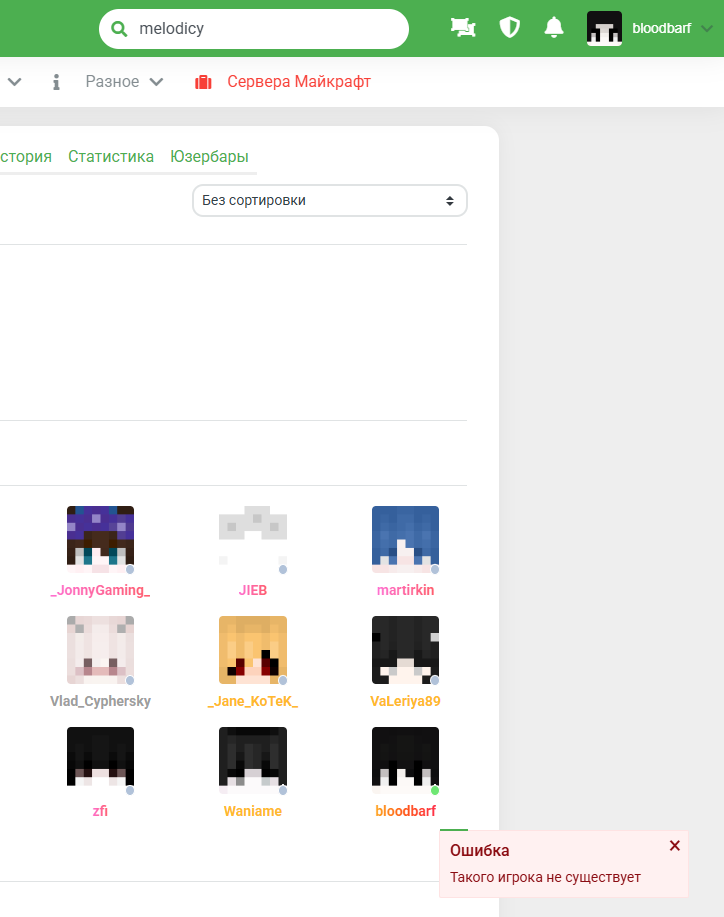Focus the search field containing melodicy

click(x=254, y=29)
